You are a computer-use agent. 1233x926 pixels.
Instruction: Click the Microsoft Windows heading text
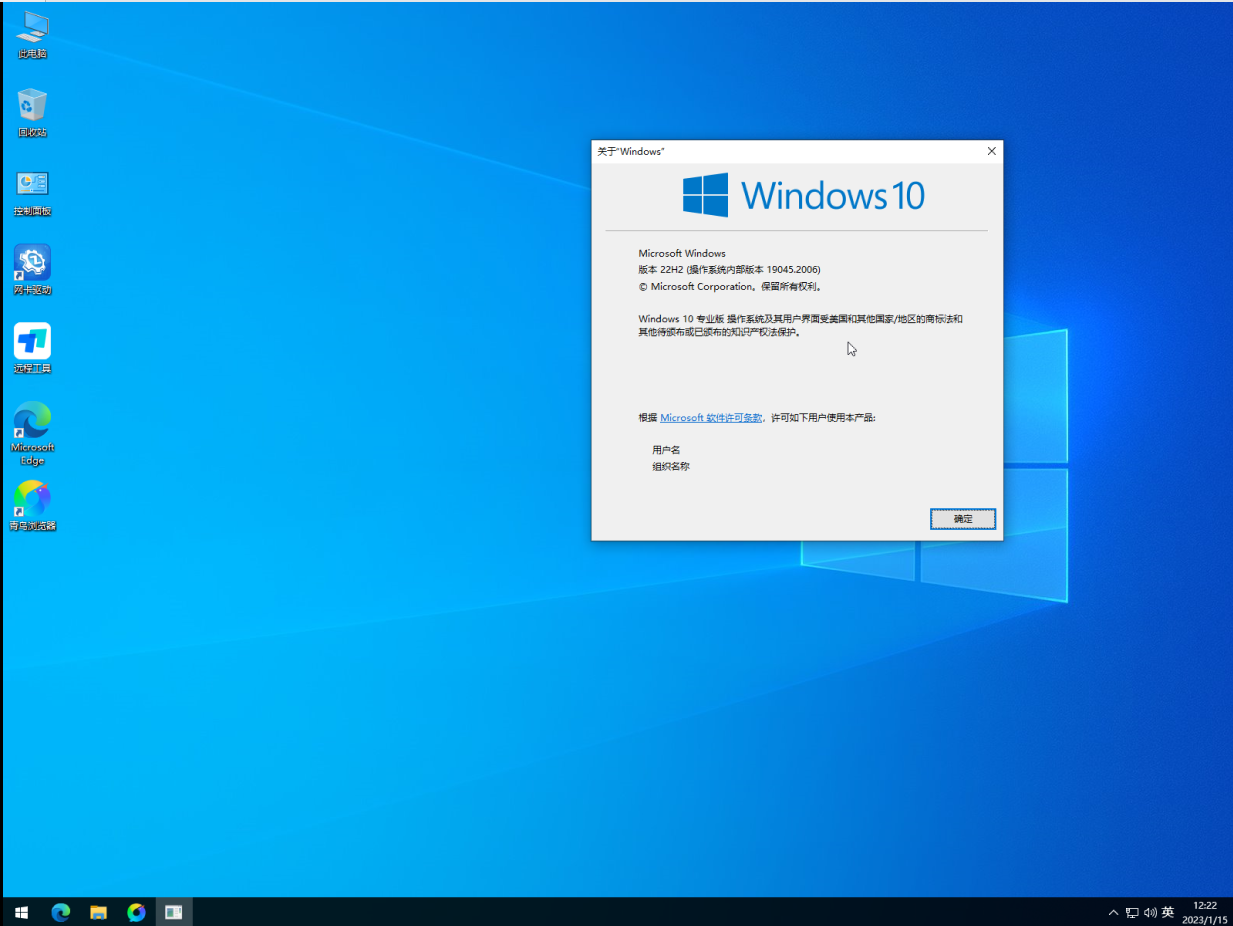click(x=682, y=253)
